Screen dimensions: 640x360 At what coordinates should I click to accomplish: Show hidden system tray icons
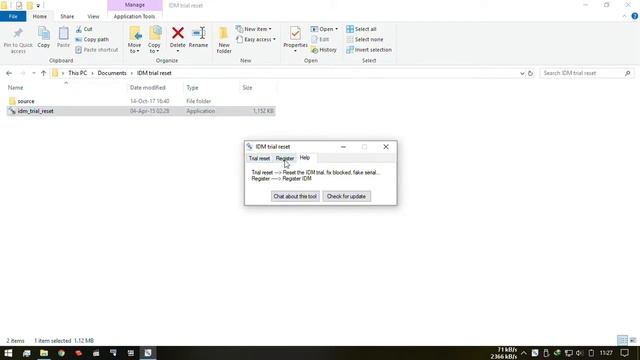tap(524, 353)
